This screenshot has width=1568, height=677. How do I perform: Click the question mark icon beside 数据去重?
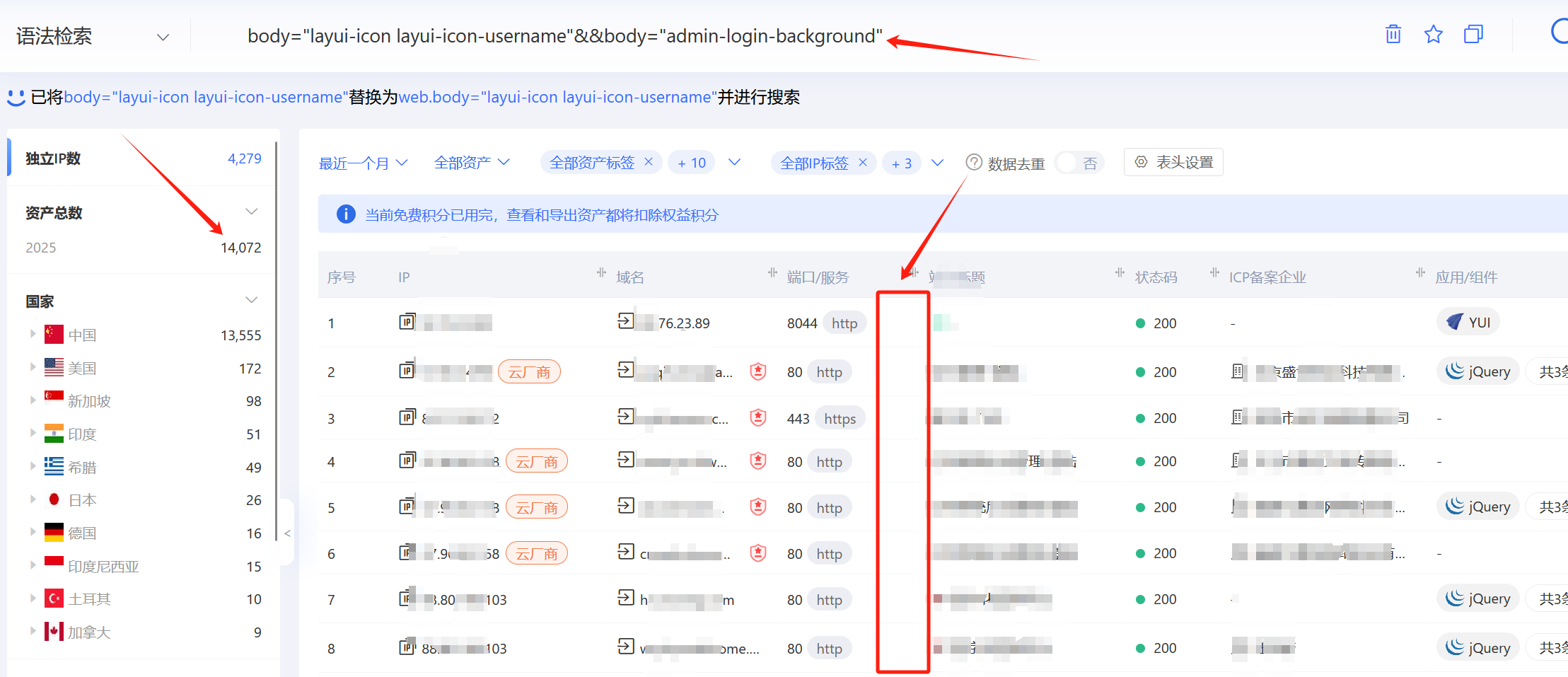click(x=974, y=162)
